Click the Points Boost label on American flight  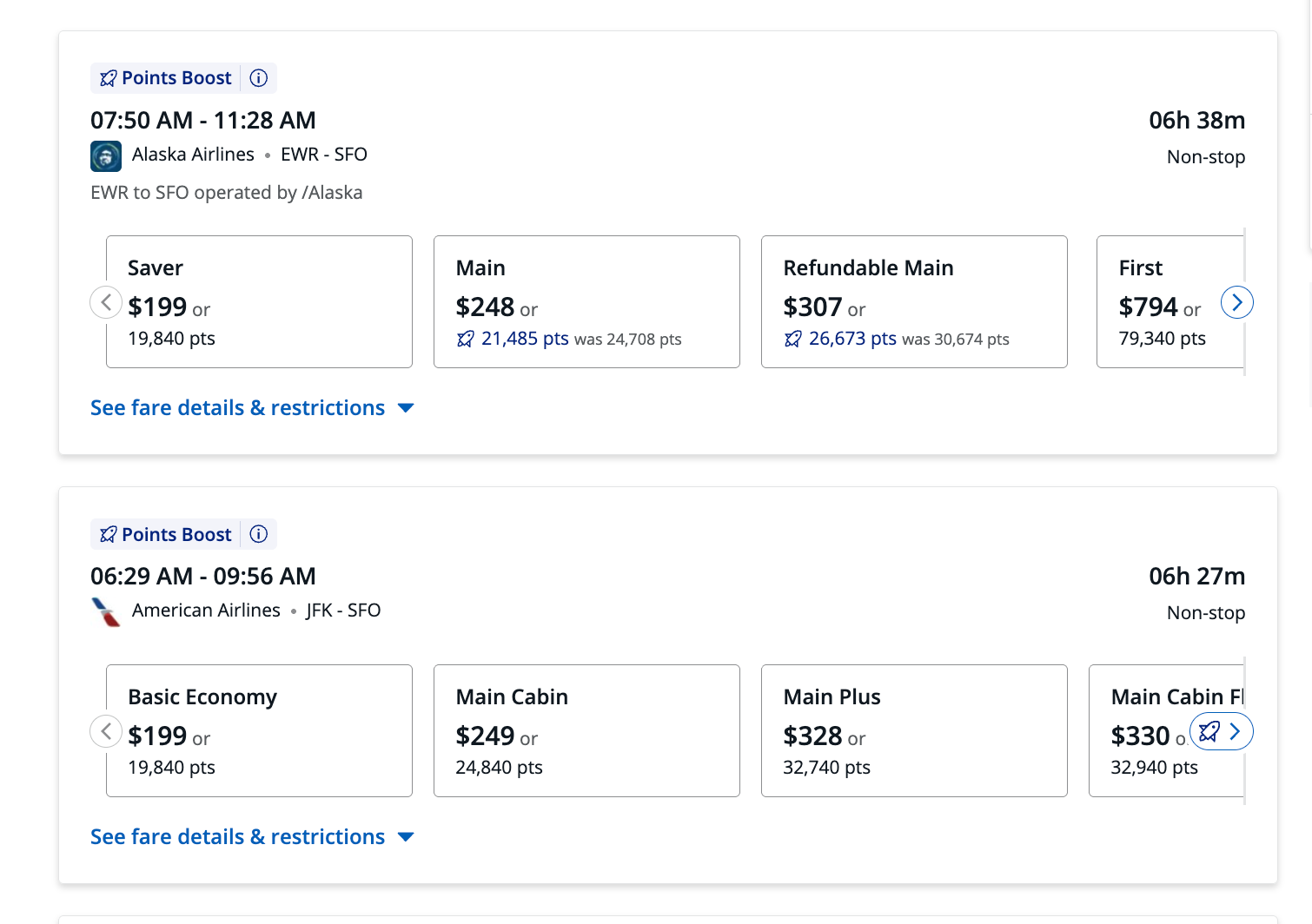click(176, 534)
